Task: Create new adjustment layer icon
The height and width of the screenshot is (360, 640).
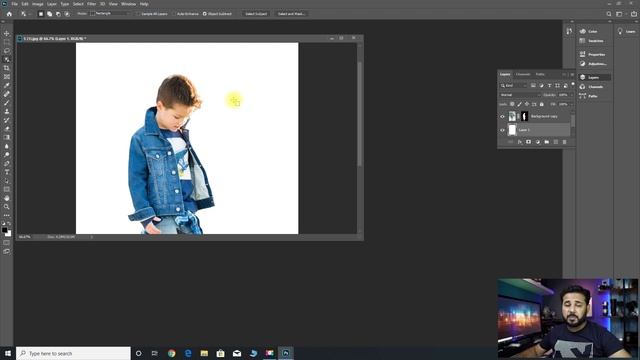Action: 538,142
